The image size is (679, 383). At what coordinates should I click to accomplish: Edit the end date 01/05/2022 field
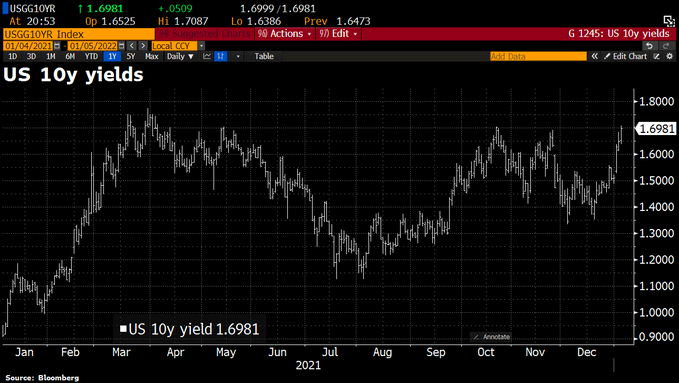click(x=93, y=46)
